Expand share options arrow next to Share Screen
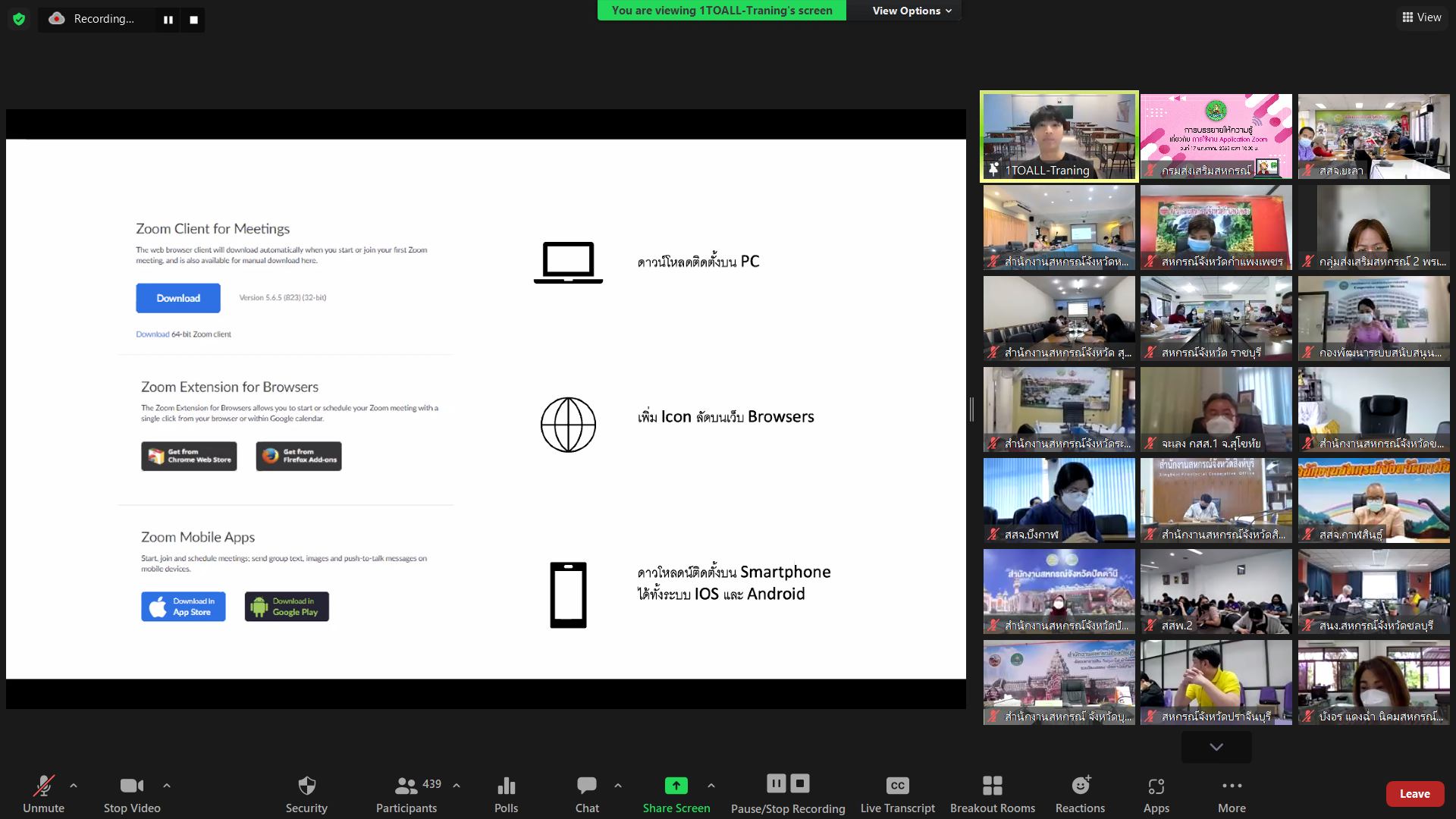Screen dimensions: 1456x819 pos(711,786)
